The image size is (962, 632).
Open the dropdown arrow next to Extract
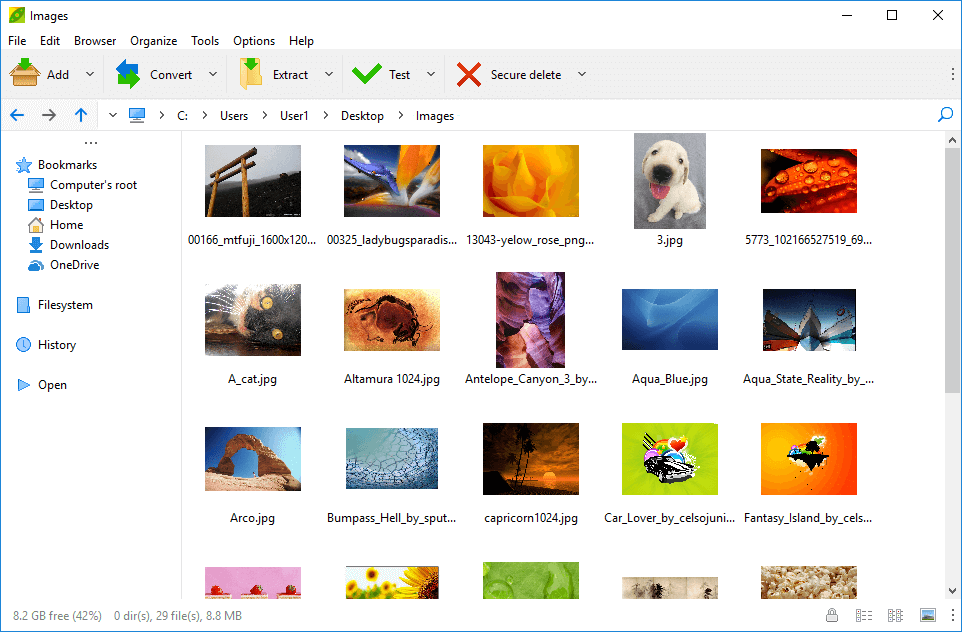pyautogui.click(x=329, y=74)
